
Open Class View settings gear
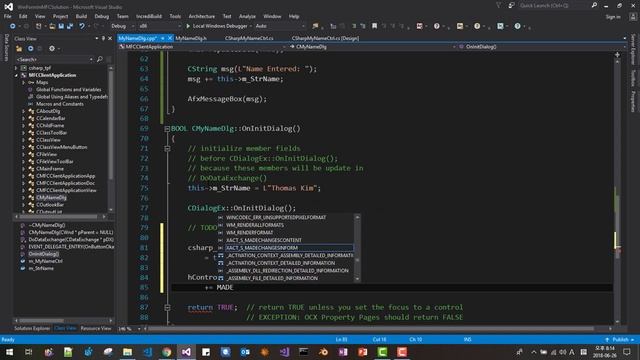coord(52,49)
